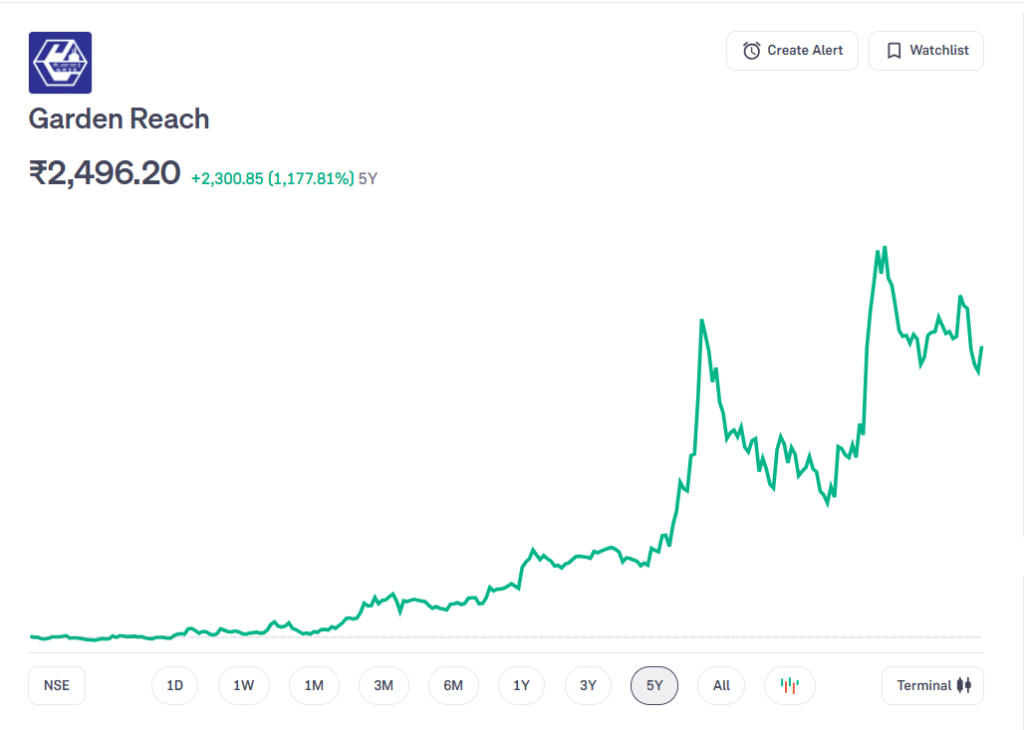Switch to candlestick chart view

(x=790, y=686)
